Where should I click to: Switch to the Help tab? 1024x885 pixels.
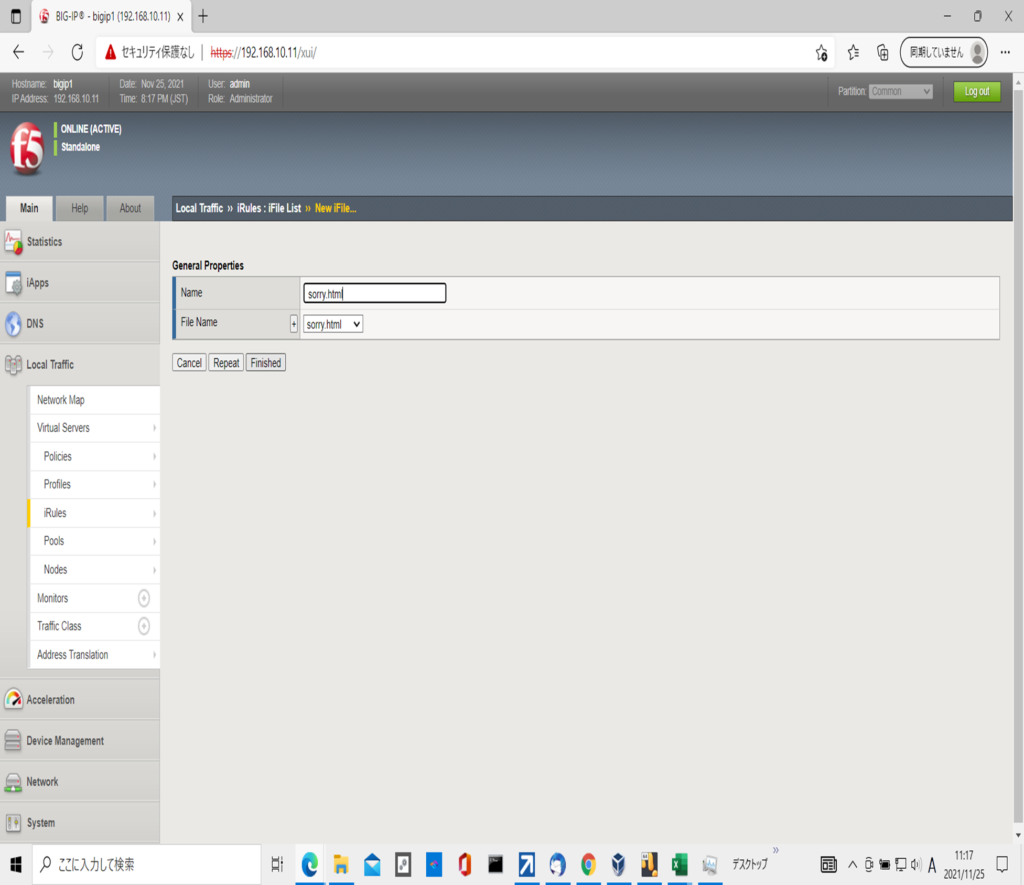point(80,208)
